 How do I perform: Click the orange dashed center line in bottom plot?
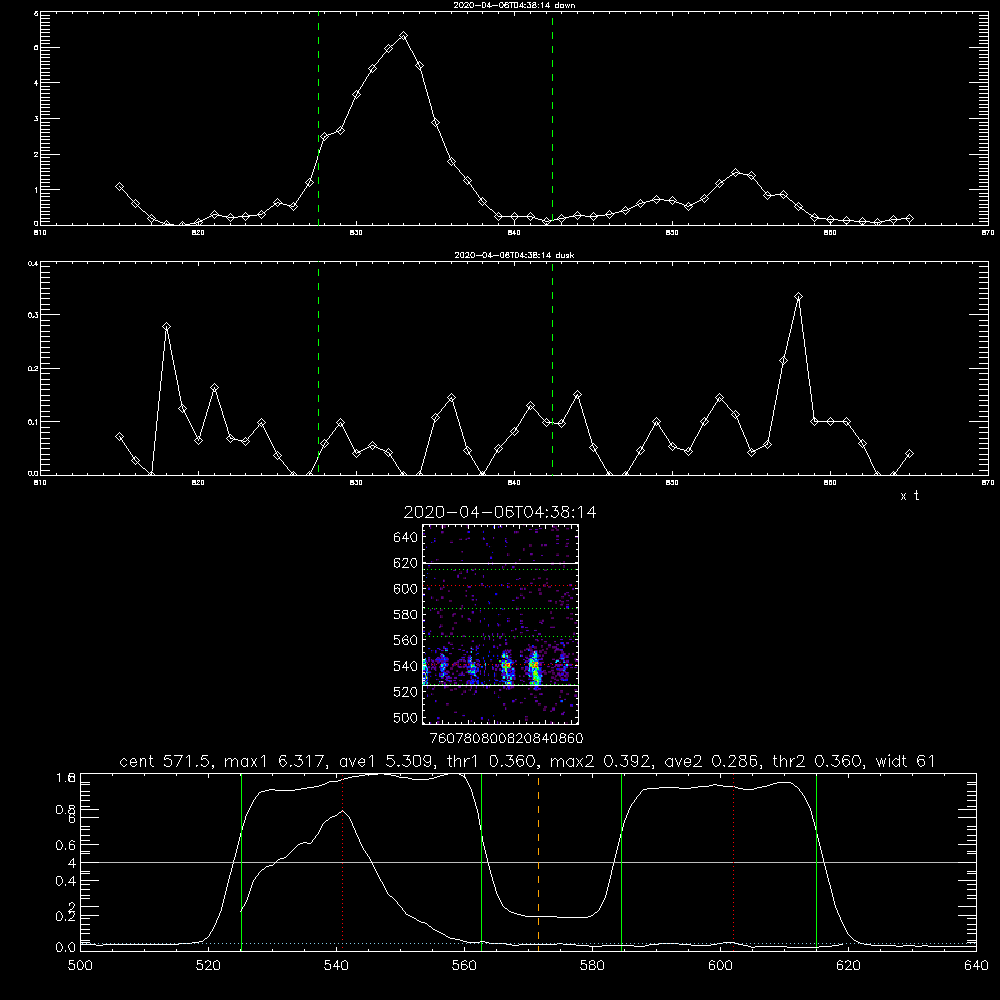[538, 861]
